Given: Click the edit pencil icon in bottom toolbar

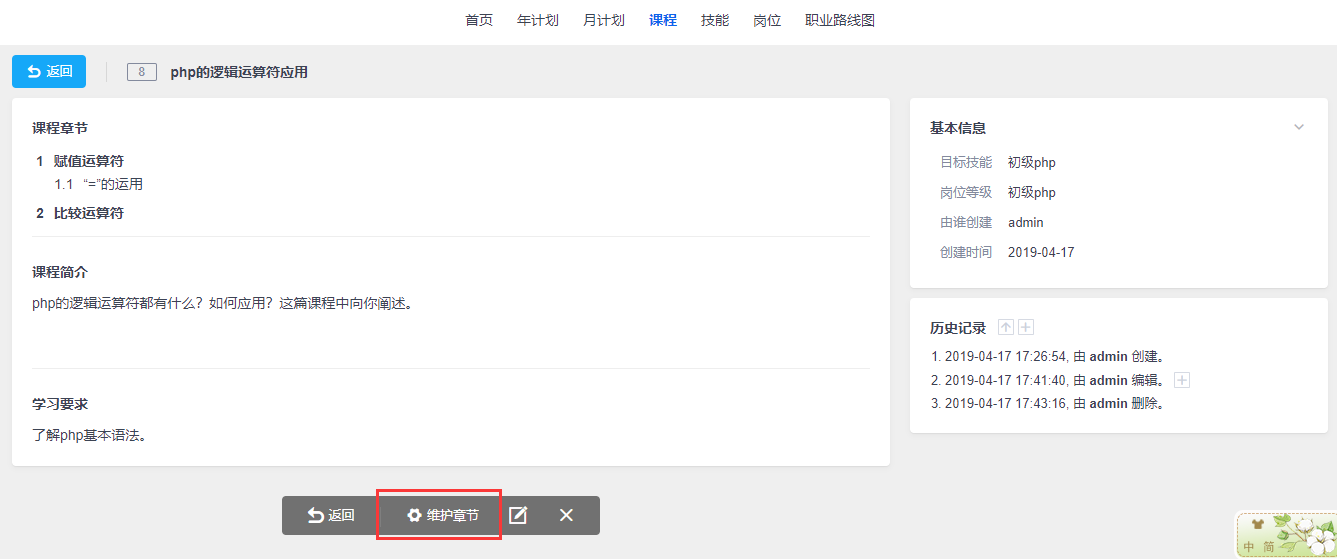Looking at the screenshot, I should tap(518, 515).
